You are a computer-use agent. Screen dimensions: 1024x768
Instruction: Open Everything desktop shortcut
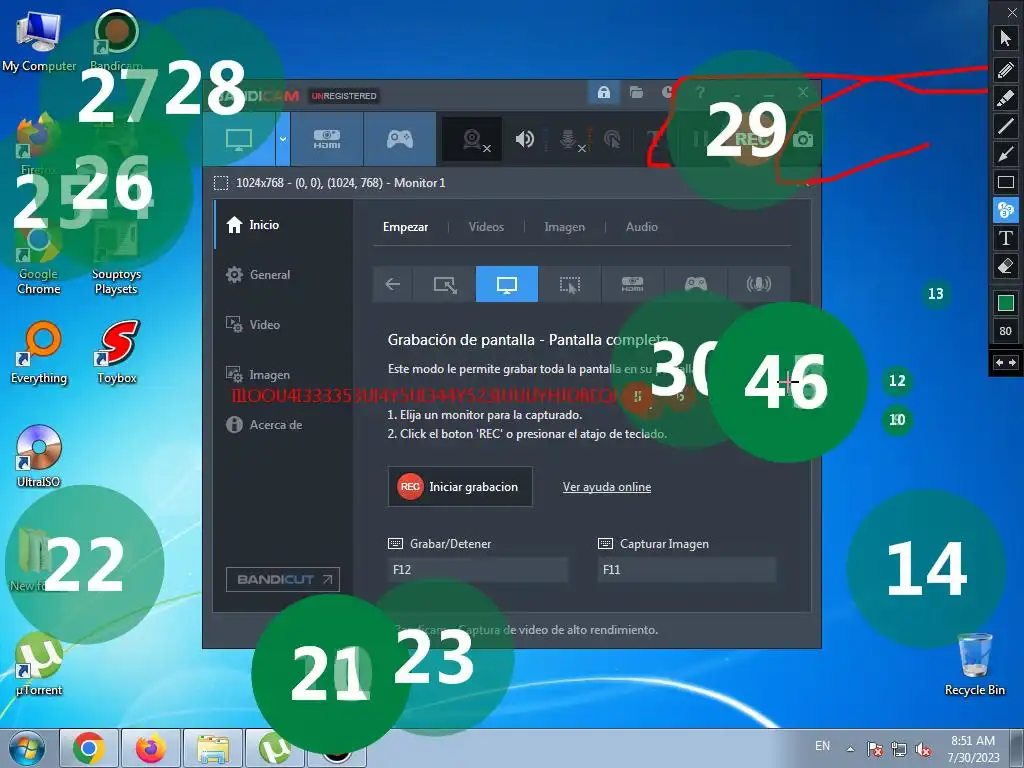pyautogui.click(x=39, y=353)
